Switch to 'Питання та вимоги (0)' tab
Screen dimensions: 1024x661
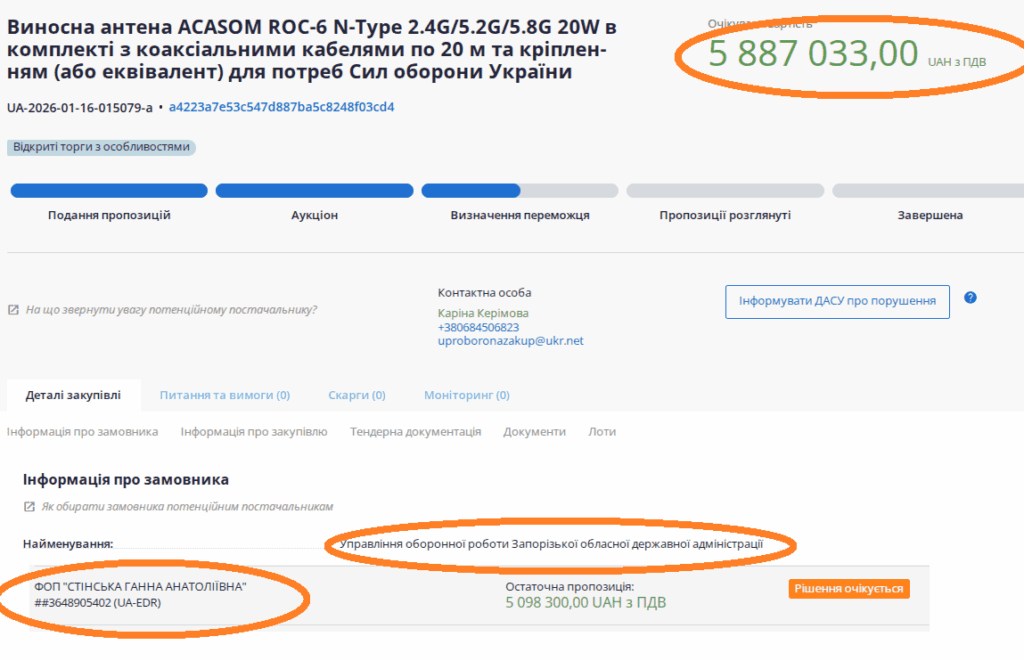(x=224, y=395)
